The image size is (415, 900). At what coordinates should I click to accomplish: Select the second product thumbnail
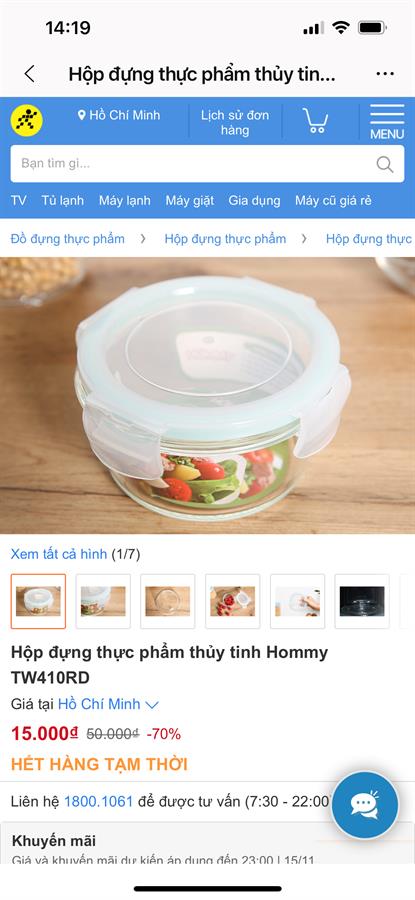pos(103,601)
